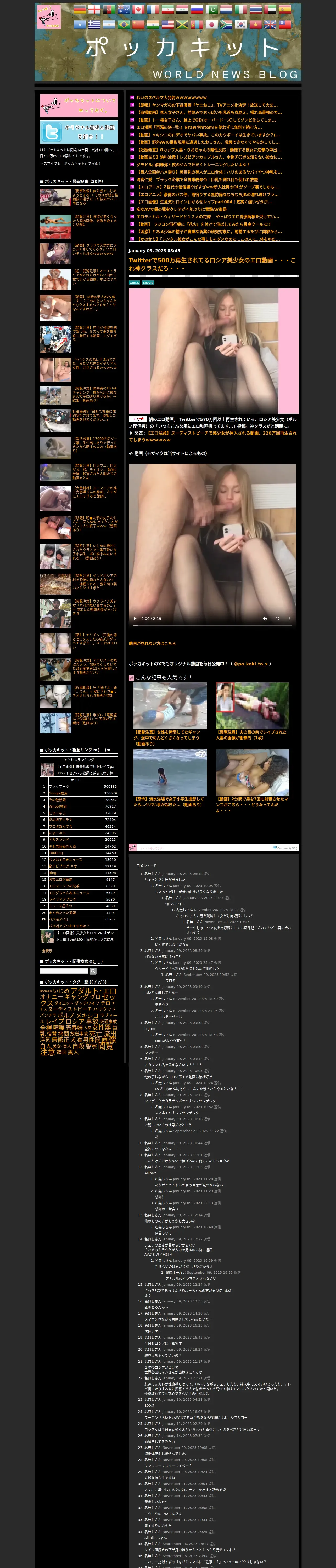Screen dimensions: 336x1568
Task: Open the Greek flag category
Action: (x=94, y=24)
